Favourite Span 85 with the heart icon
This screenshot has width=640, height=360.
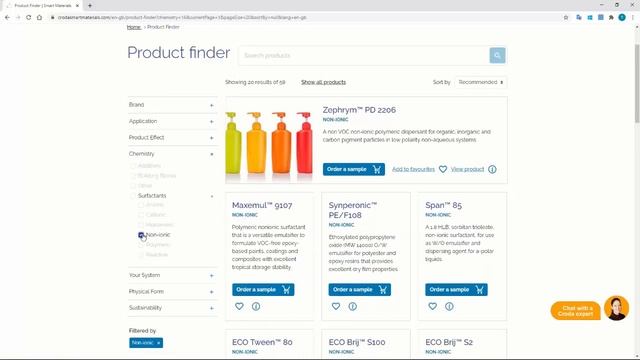click(433, 306)
